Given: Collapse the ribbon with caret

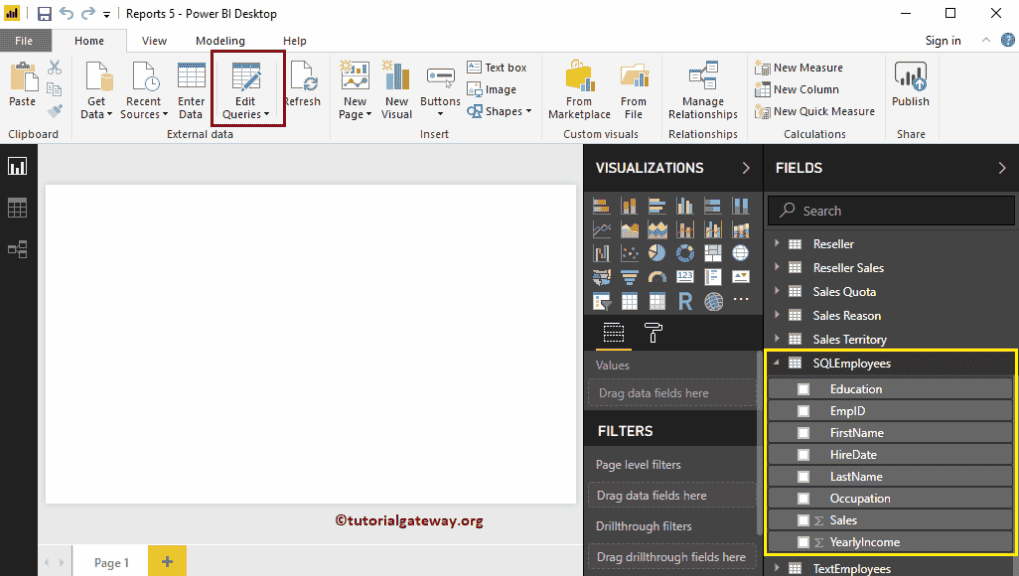Looking at the screenshot, I should (986, 40).
